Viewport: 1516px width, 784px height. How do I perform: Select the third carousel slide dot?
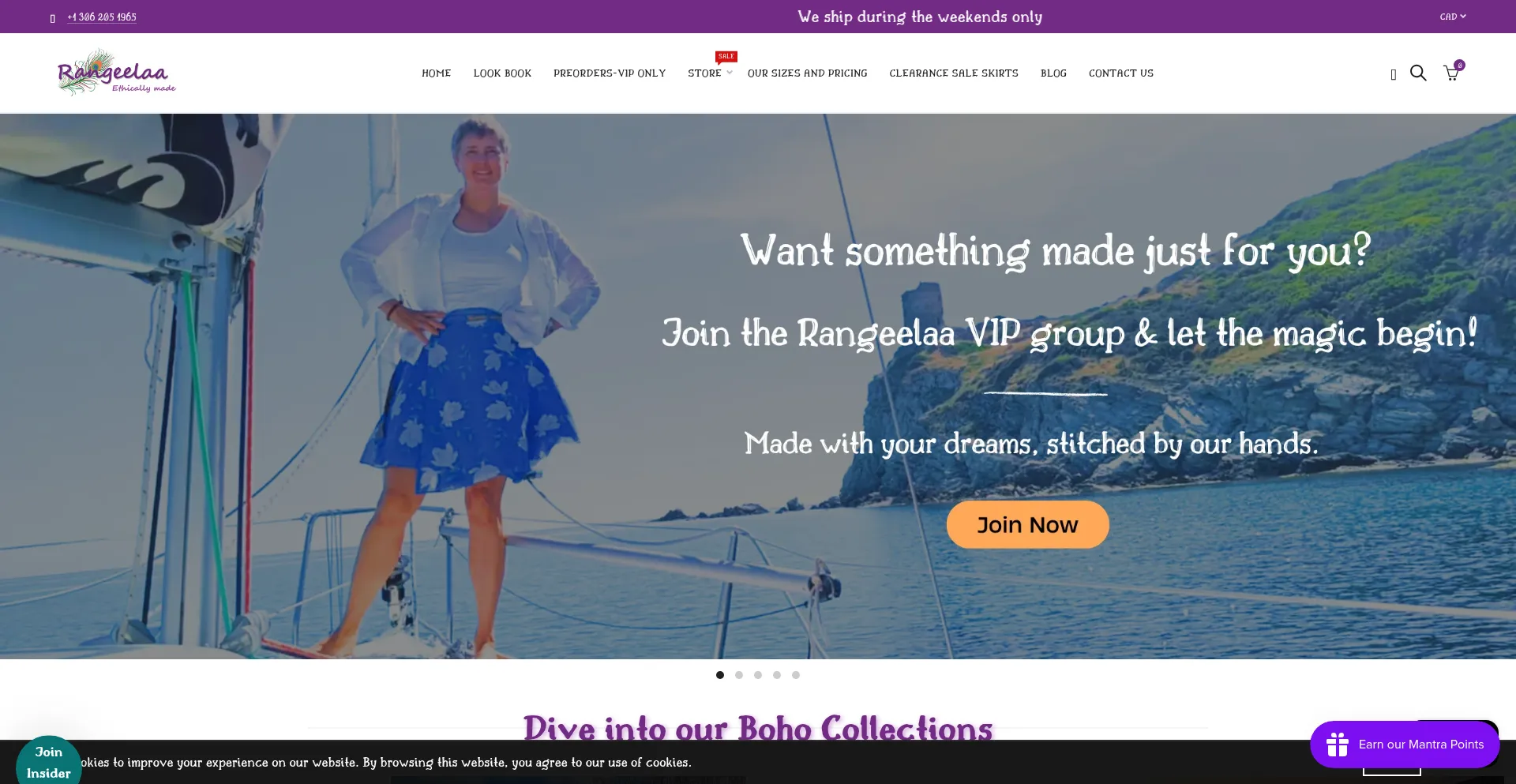[758, 675]
